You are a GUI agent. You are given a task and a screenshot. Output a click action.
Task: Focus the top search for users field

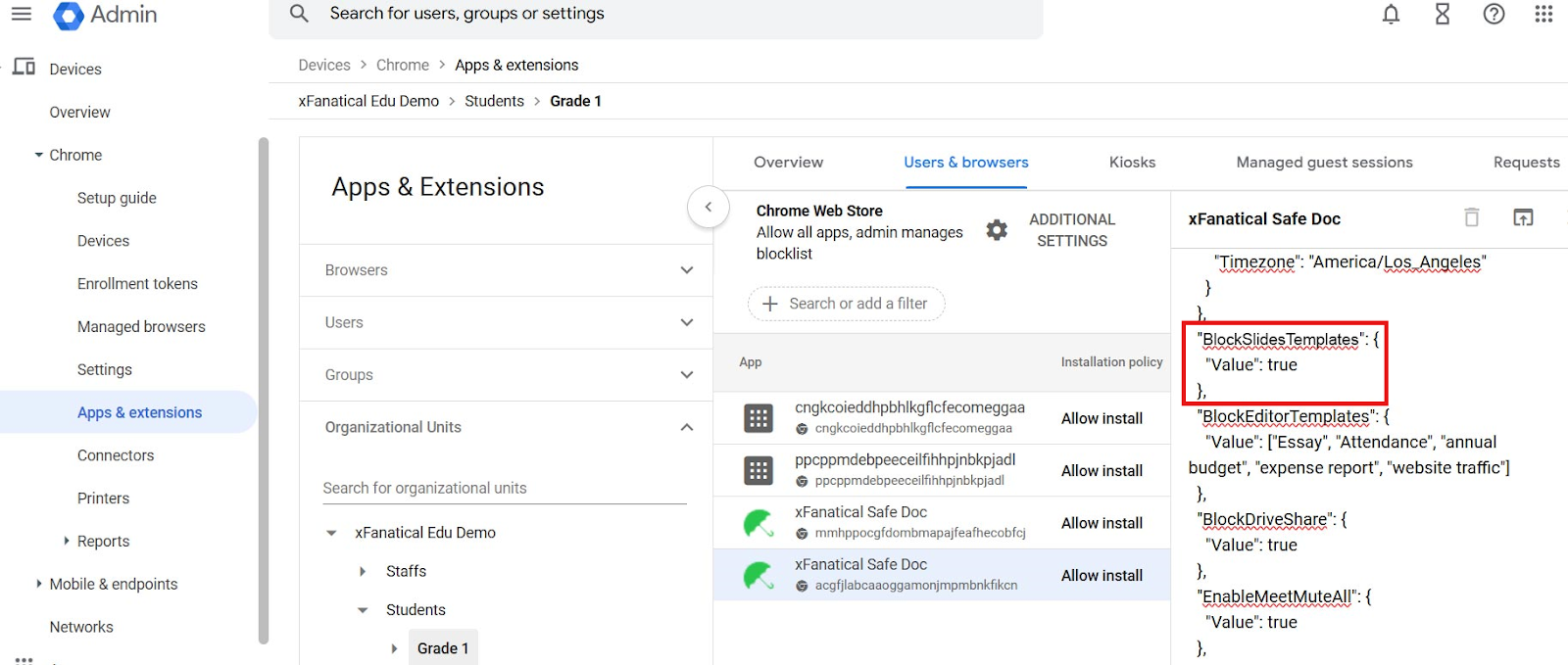656,15
